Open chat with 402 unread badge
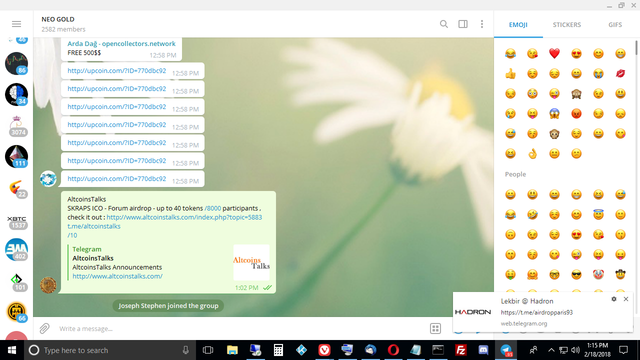 point(16,249)
